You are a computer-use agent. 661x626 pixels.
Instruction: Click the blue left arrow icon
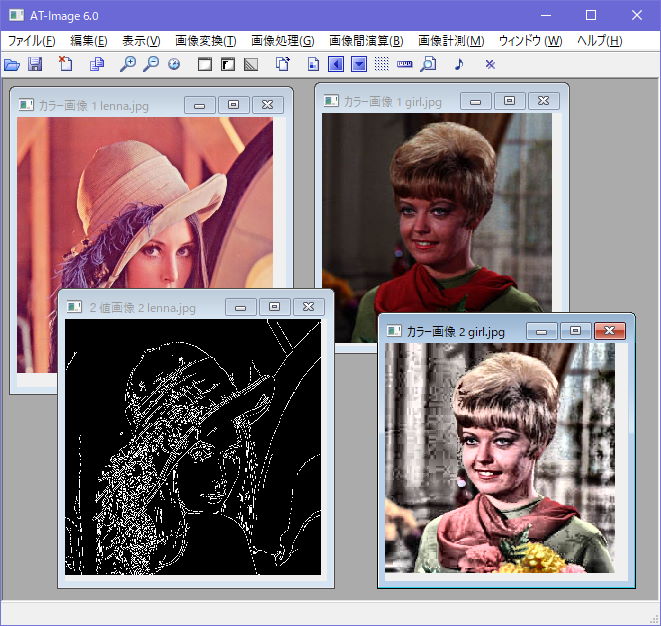point(336,64)
